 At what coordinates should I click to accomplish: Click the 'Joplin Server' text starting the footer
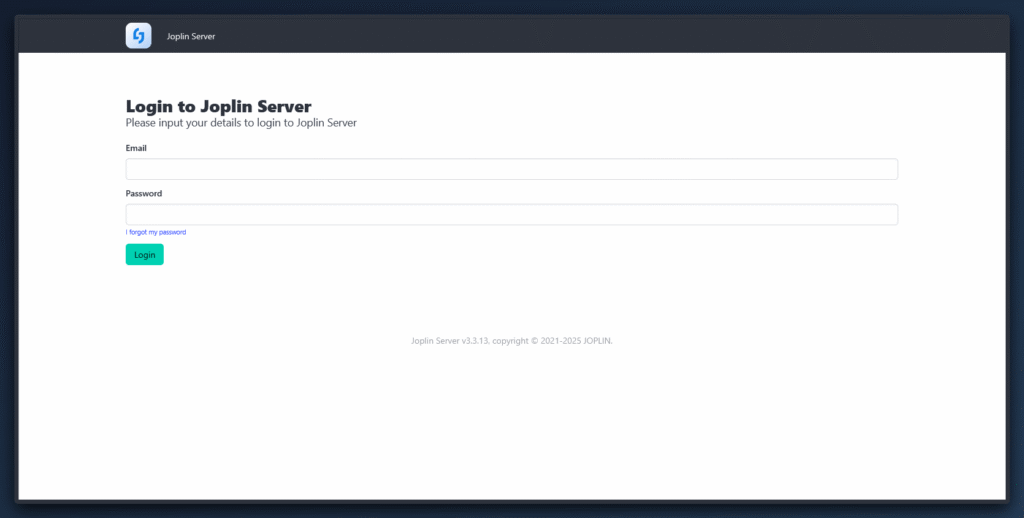point(435,341)
